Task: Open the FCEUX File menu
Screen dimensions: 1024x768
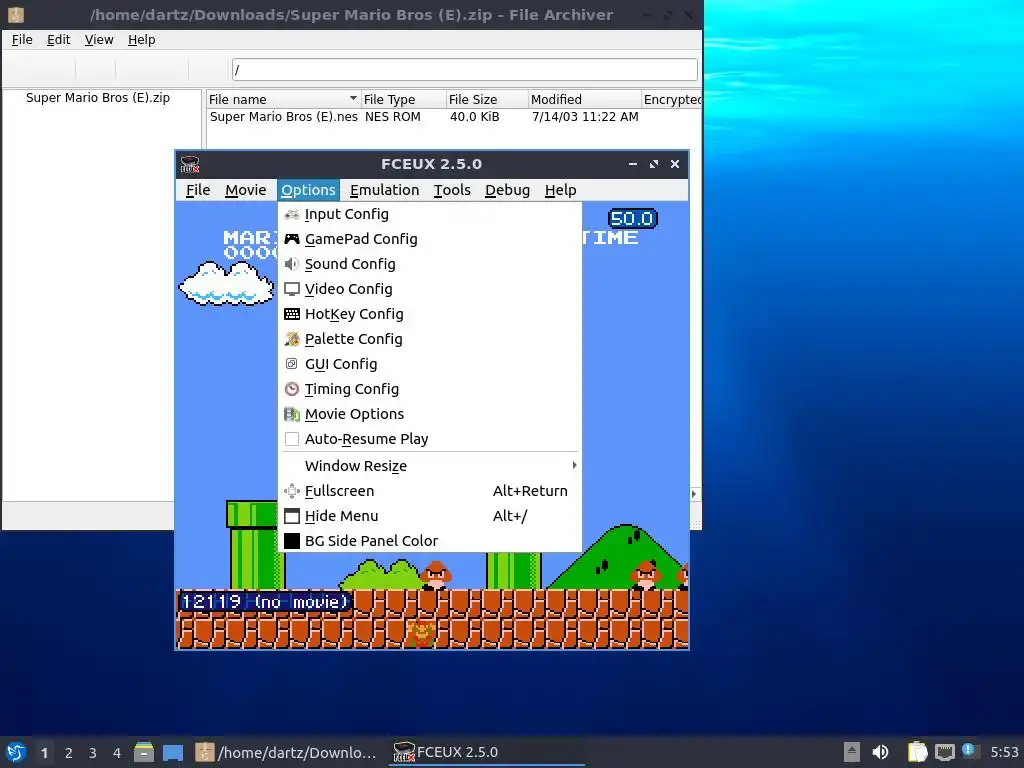Action: pyautogui.click(x=198, y=190)
